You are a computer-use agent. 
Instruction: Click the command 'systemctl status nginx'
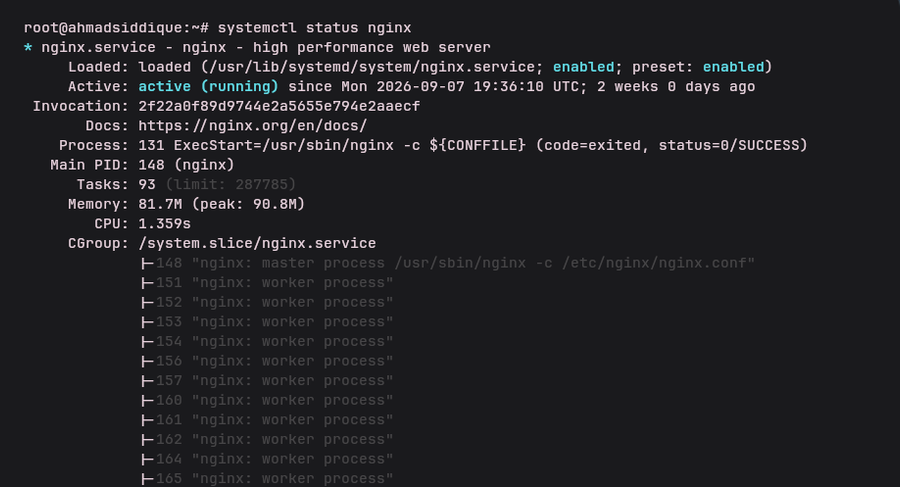click(x=315, y=28)
